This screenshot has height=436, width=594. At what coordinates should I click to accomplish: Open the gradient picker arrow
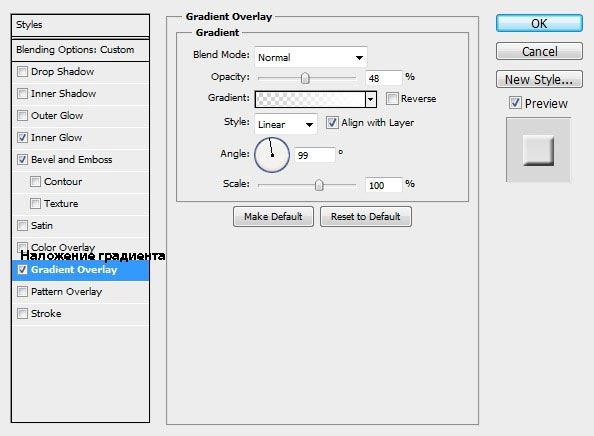pyautogui.click(x=371, y=100)
